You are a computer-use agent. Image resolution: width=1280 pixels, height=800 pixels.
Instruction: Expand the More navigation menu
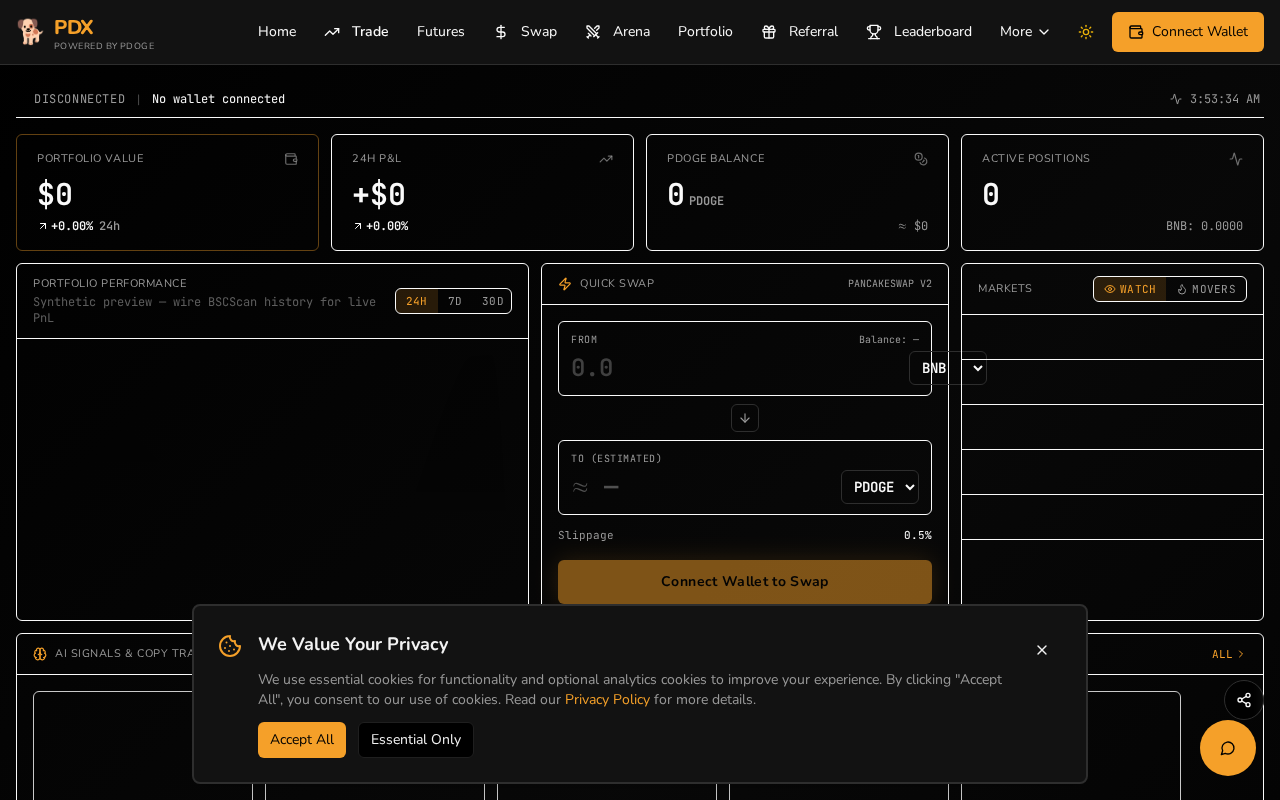click(x=1025, y=32)
